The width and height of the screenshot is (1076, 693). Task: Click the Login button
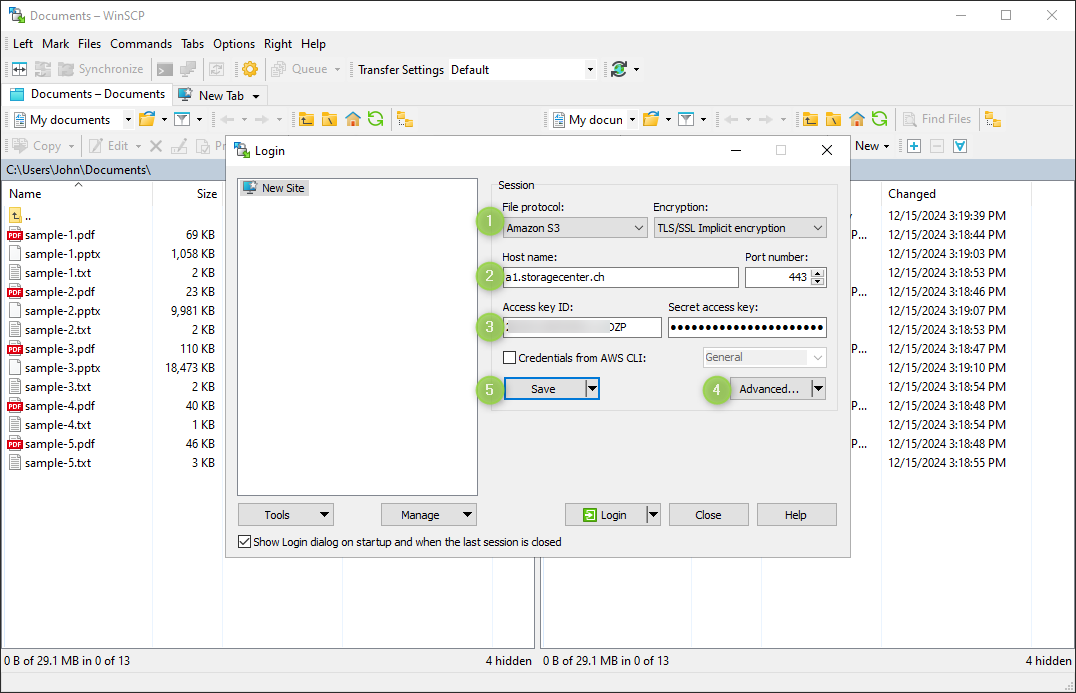tap(605, 515)
